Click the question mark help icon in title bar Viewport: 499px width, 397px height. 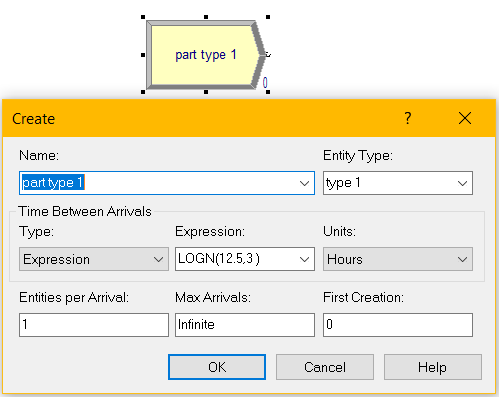click(408, 118)
